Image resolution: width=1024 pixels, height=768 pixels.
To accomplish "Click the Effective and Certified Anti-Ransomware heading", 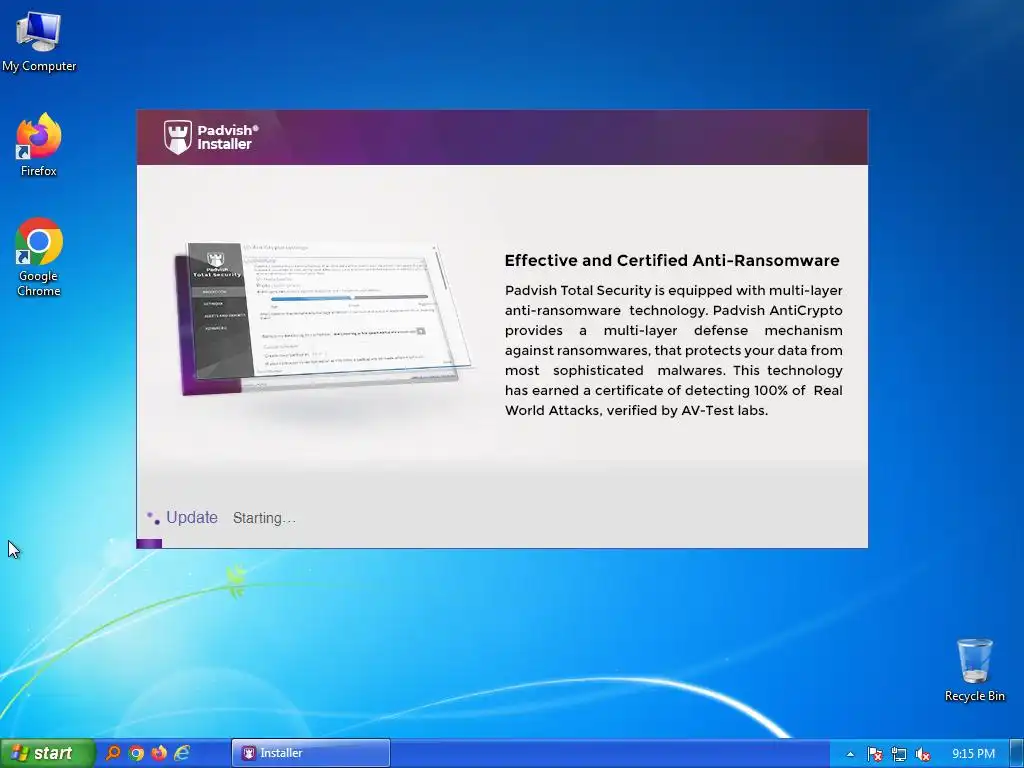I will coord(672,261).
